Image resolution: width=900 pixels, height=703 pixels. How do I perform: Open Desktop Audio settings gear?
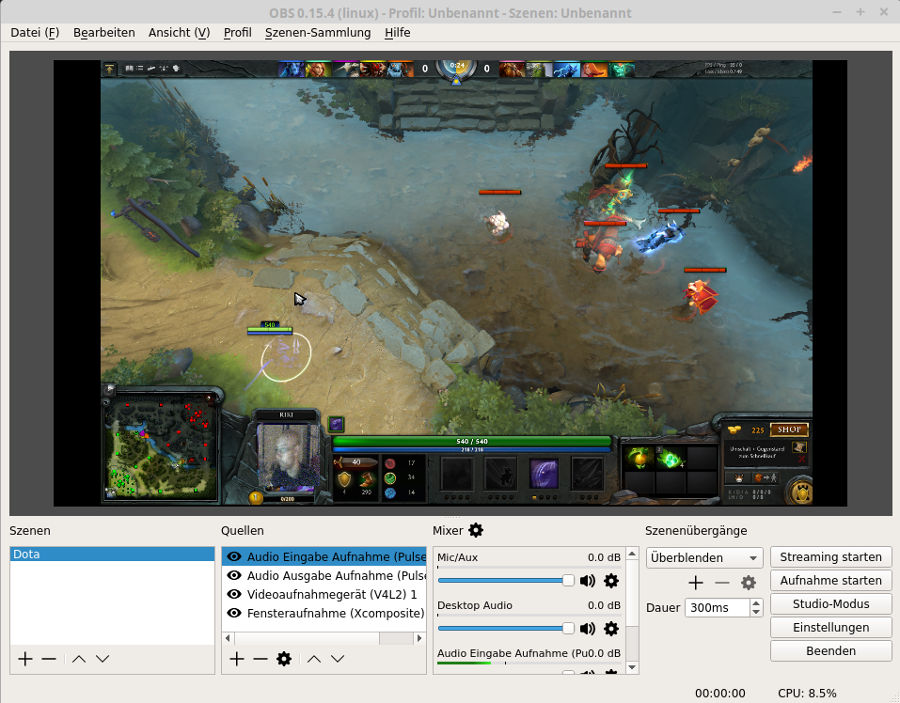pos(611,628)
